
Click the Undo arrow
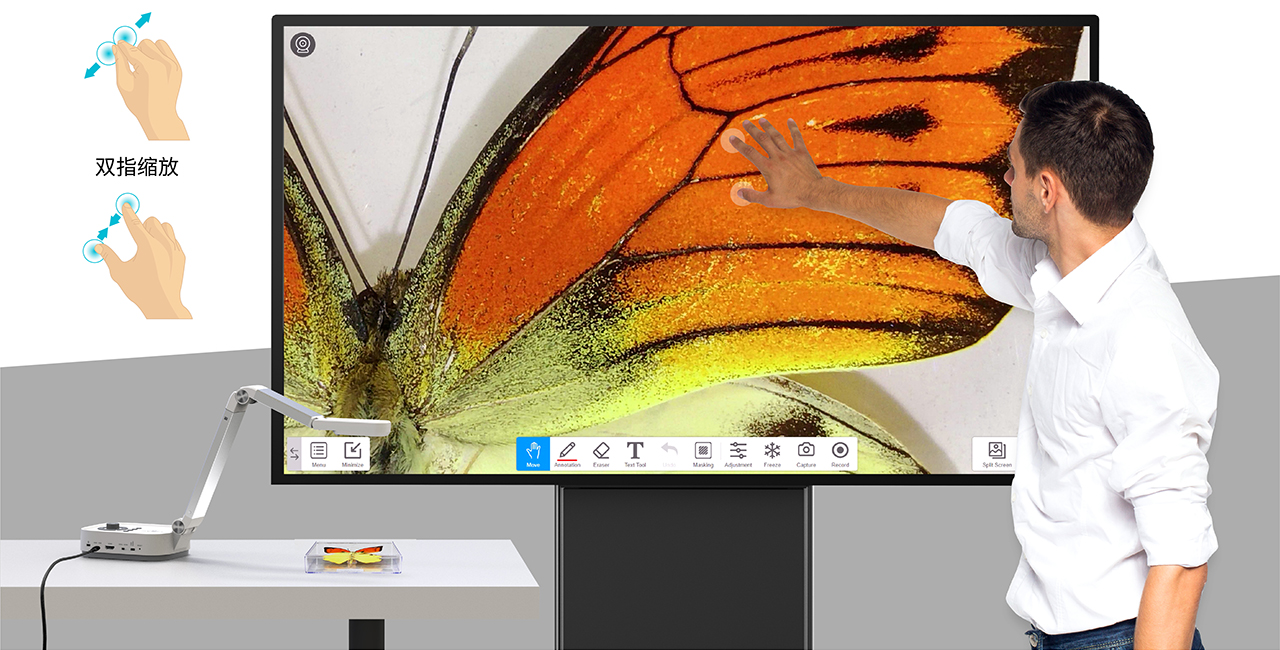click(669, 453)
